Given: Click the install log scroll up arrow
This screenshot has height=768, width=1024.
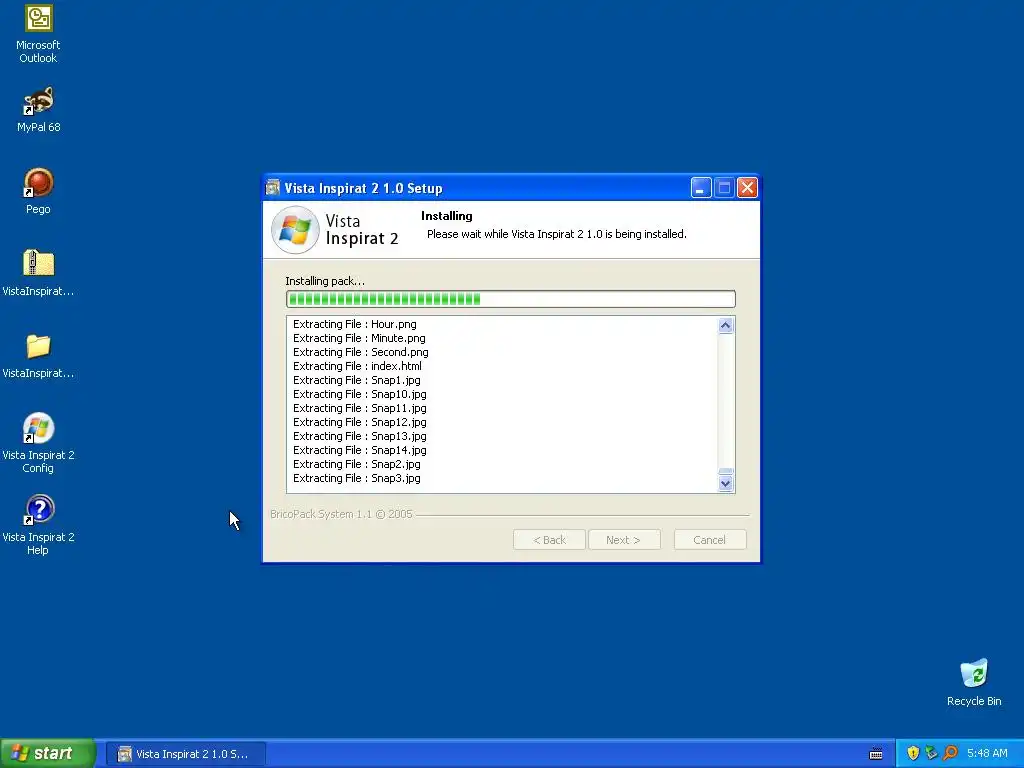Looking at the screenshot, I should [x=726, y=325].
